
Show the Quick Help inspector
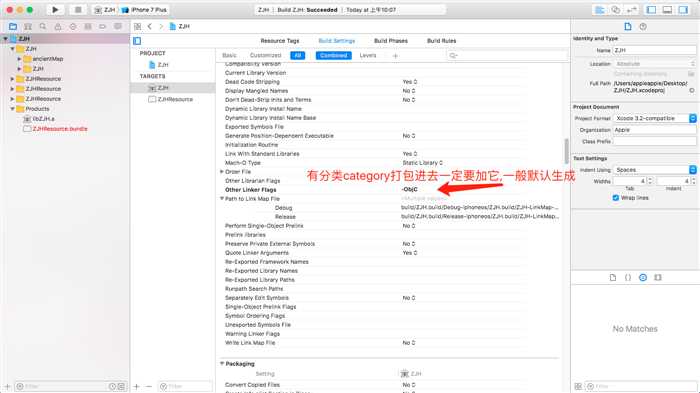click(x=643, y=27)
